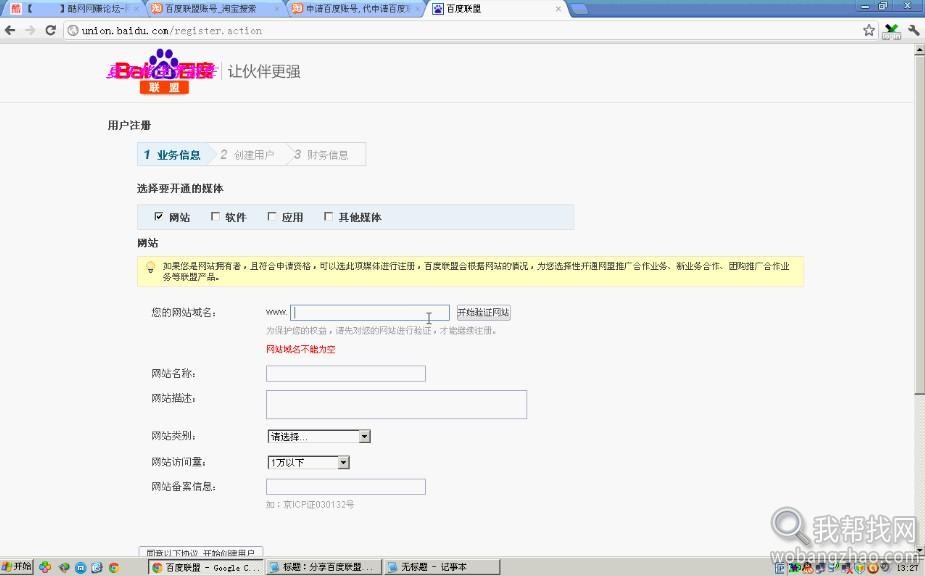
Task: Click the taskbar clock showing 13:27
Action: pos(907,568)
